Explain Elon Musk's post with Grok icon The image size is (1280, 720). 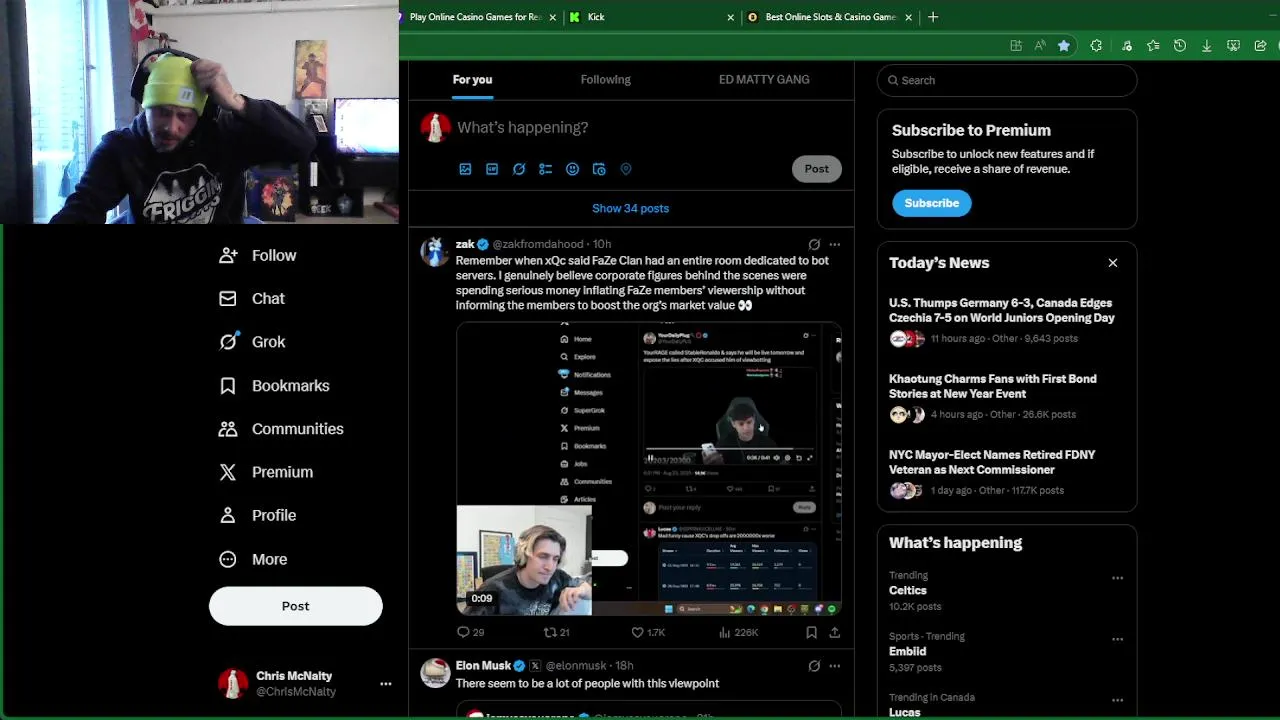pos(814,666)
